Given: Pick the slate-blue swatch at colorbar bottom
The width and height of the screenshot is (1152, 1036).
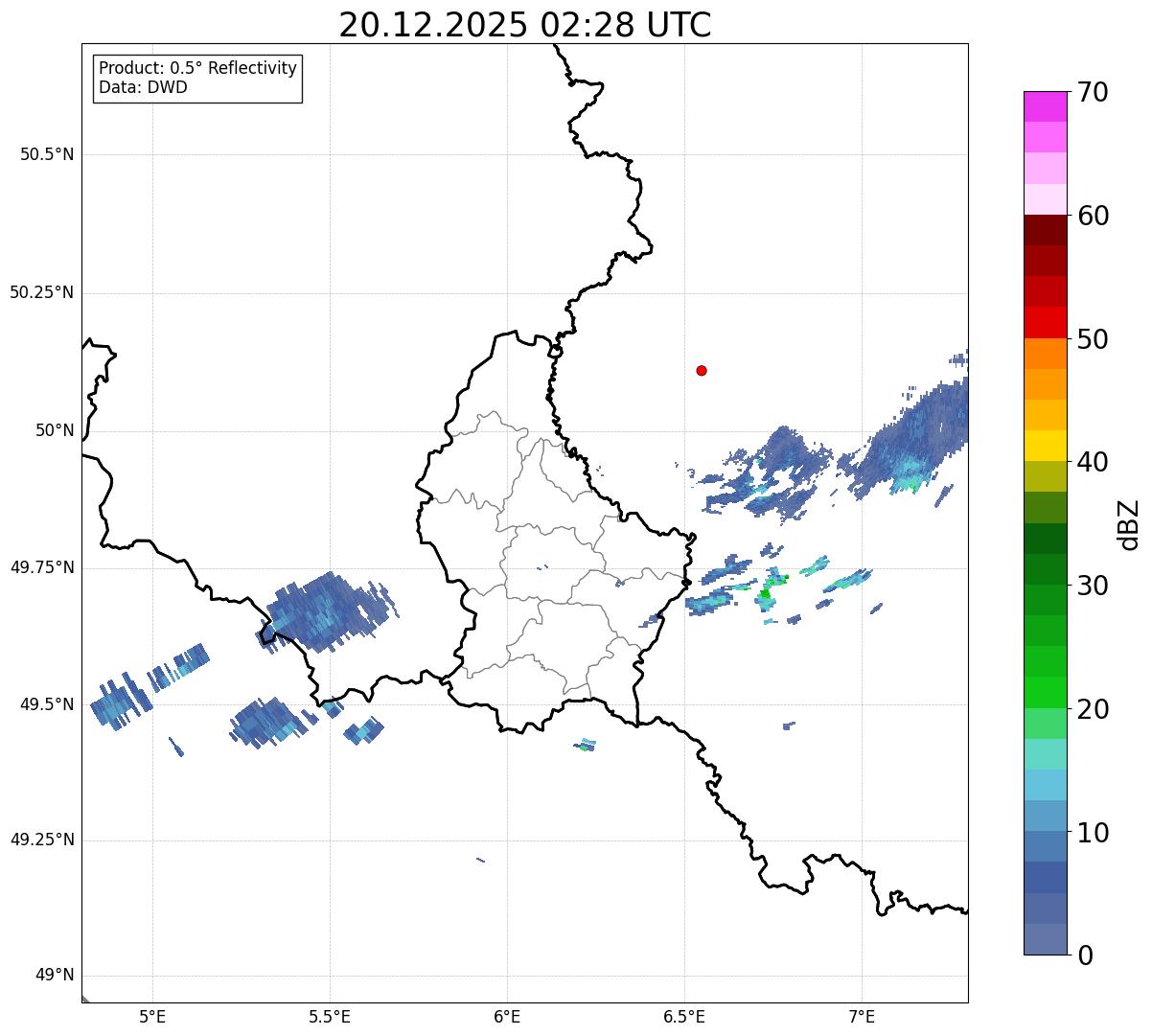Looking at the screenshot, I should click(x=1045, y=939).
